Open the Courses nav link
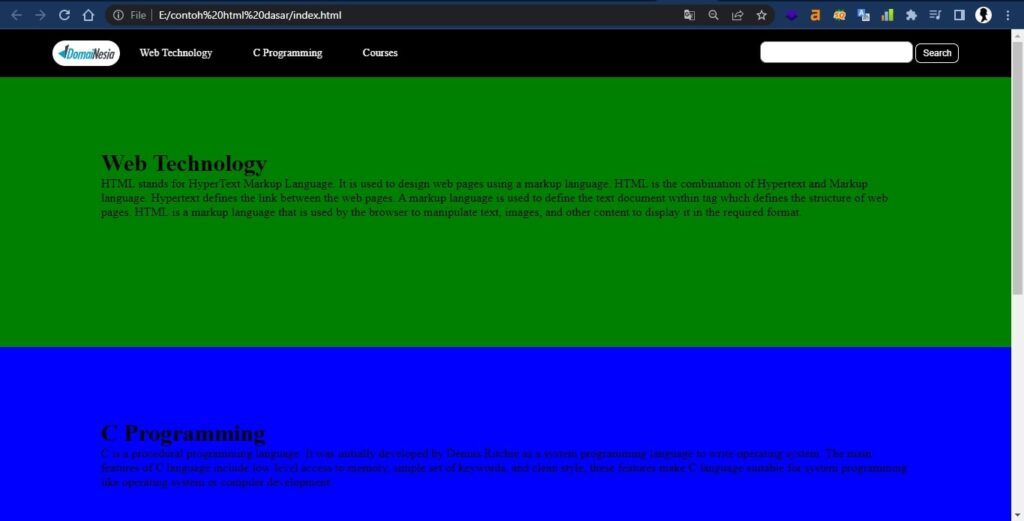1024x521 pixels. click(380, 53)
